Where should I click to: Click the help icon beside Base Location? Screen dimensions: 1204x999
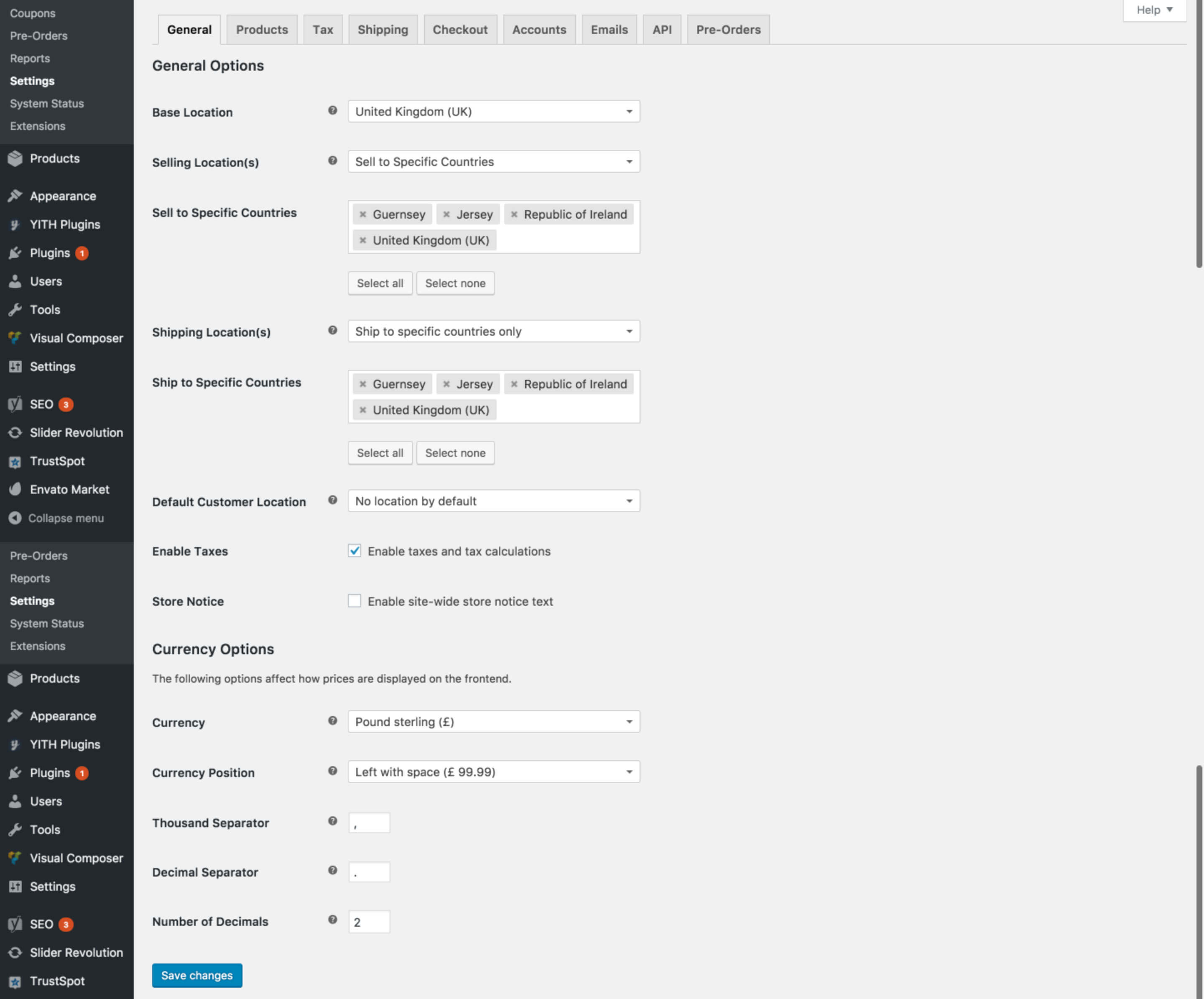pos(332,111)
